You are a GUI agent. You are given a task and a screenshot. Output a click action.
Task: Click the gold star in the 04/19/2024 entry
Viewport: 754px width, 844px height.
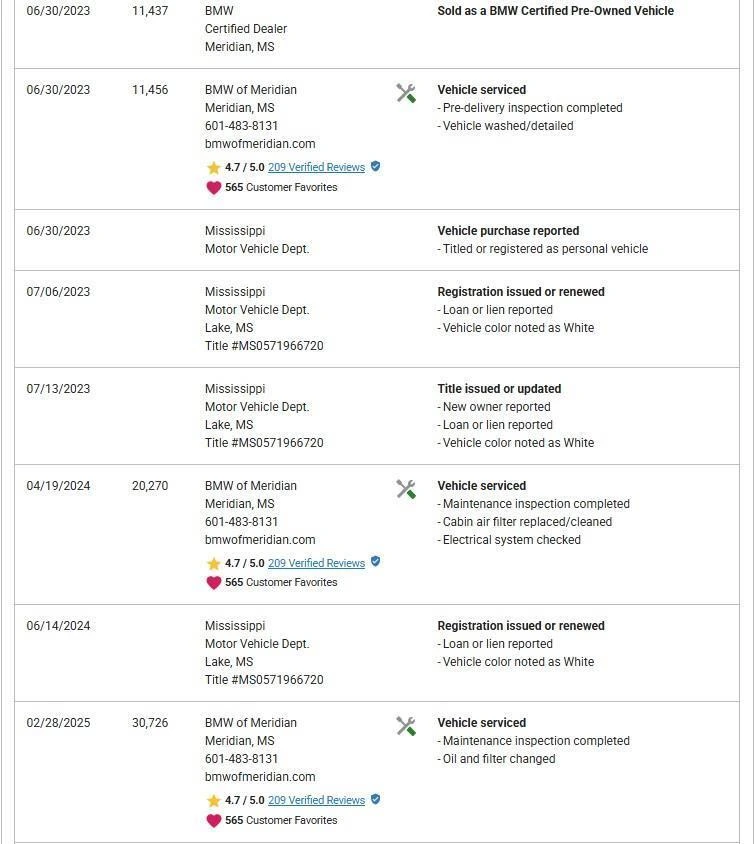[213, 564]
